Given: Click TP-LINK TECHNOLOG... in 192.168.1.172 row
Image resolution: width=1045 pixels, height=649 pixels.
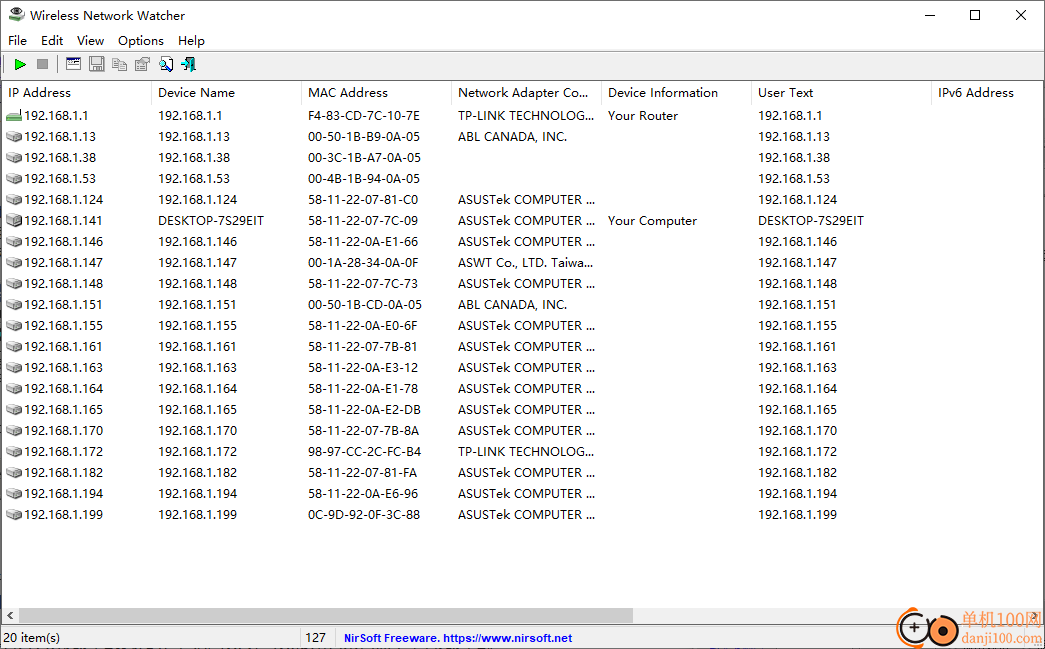Looking at the screenshot, I should (x=526, y=452).
